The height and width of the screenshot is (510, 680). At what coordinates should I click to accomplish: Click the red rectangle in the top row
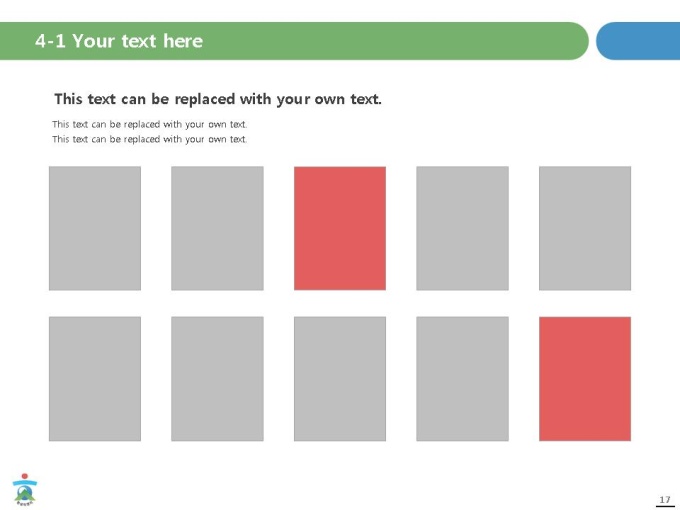pos(340,228)
